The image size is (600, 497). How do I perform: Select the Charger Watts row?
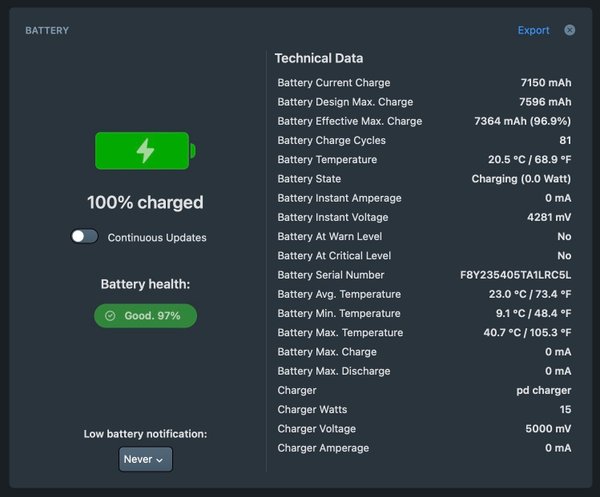click(424, 409)
